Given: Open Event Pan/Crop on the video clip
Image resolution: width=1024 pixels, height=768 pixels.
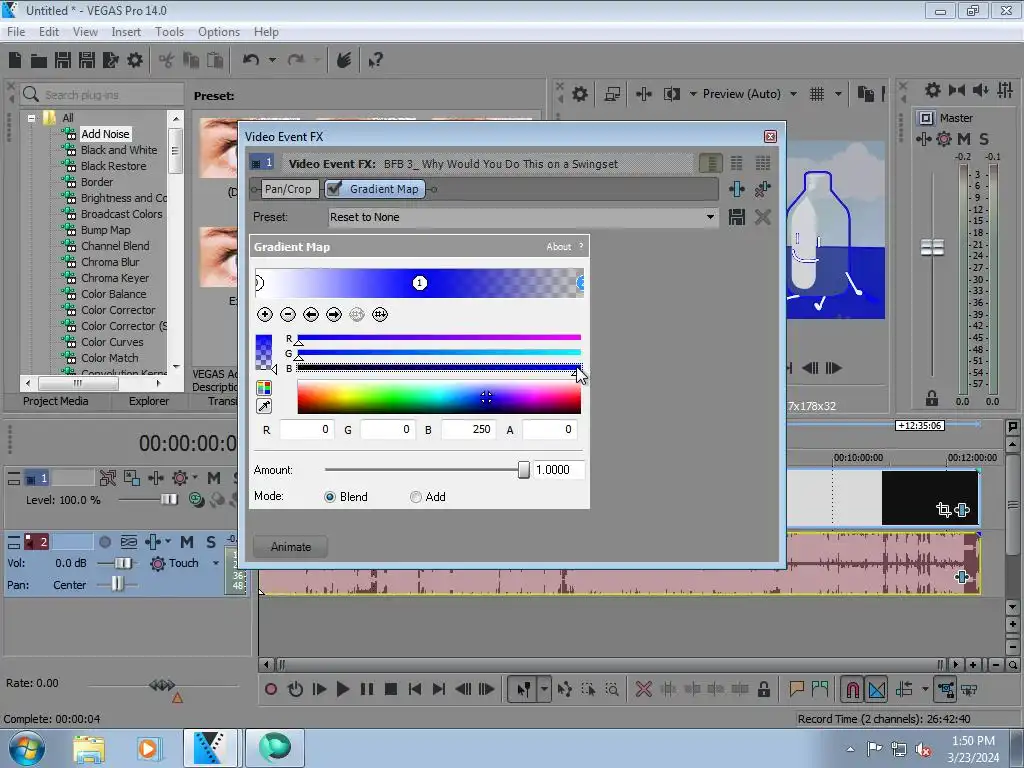Looking at the screenshot, I should pyautogui.click(x=943, y=509).
